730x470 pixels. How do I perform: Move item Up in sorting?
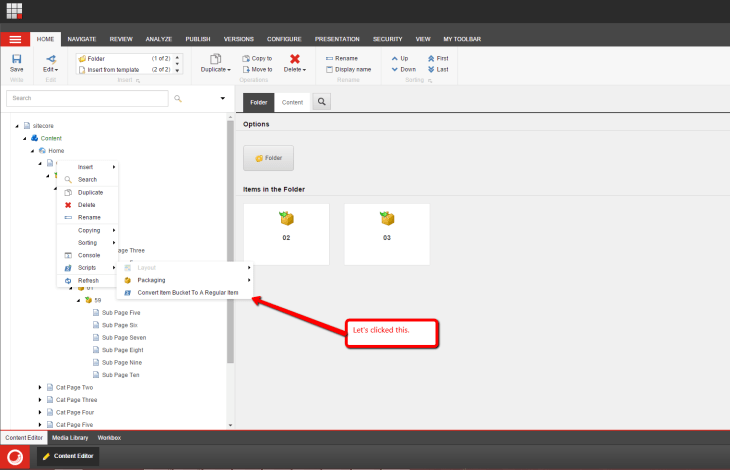coord(400,58)
